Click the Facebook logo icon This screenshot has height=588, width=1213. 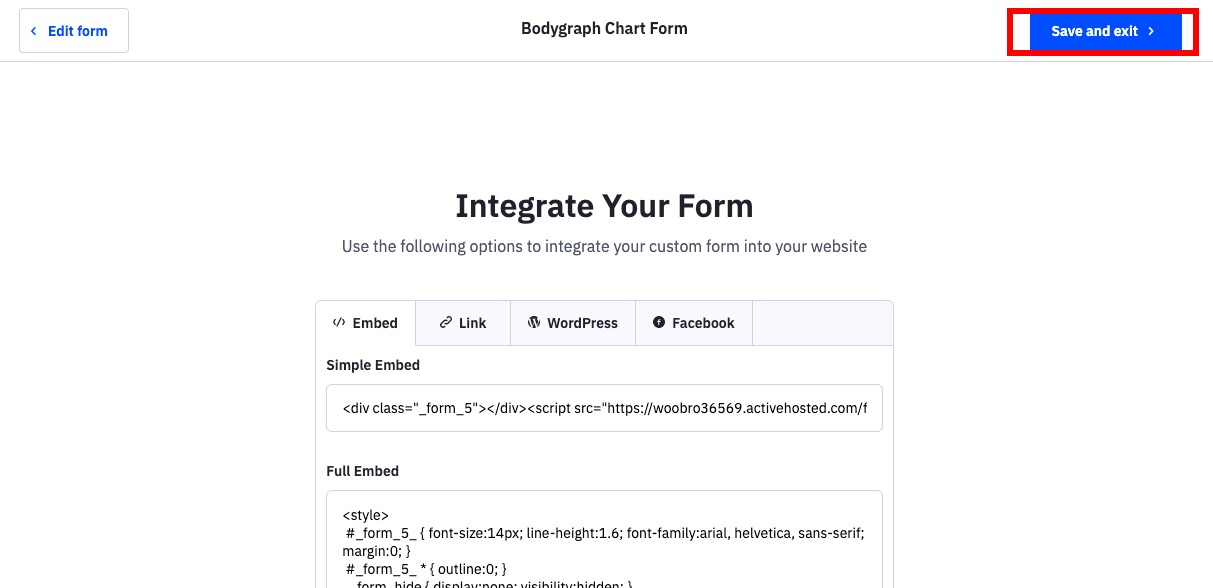(x=659, y=323)
